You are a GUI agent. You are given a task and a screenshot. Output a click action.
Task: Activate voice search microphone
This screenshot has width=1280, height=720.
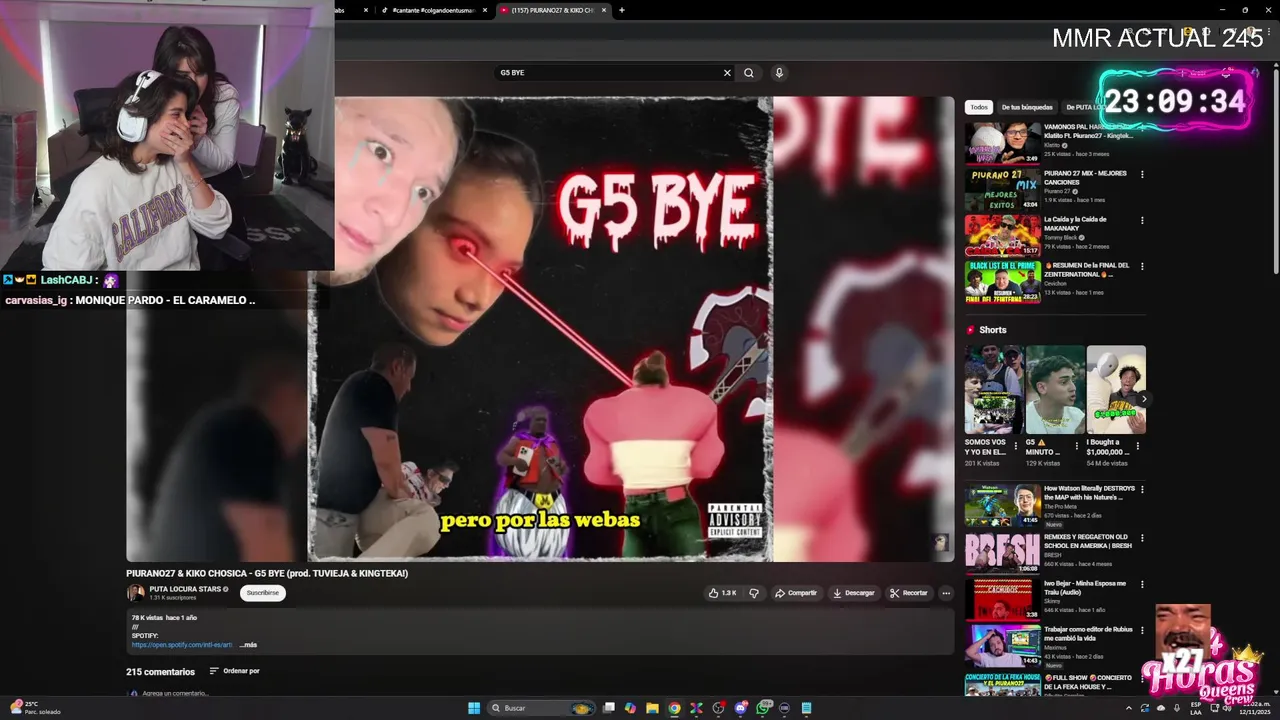[x=779, y=73]
